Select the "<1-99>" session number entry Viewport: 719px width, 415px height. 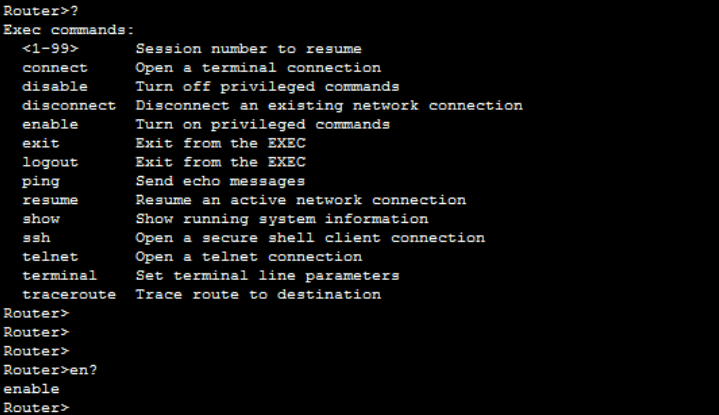pos(50,49)
